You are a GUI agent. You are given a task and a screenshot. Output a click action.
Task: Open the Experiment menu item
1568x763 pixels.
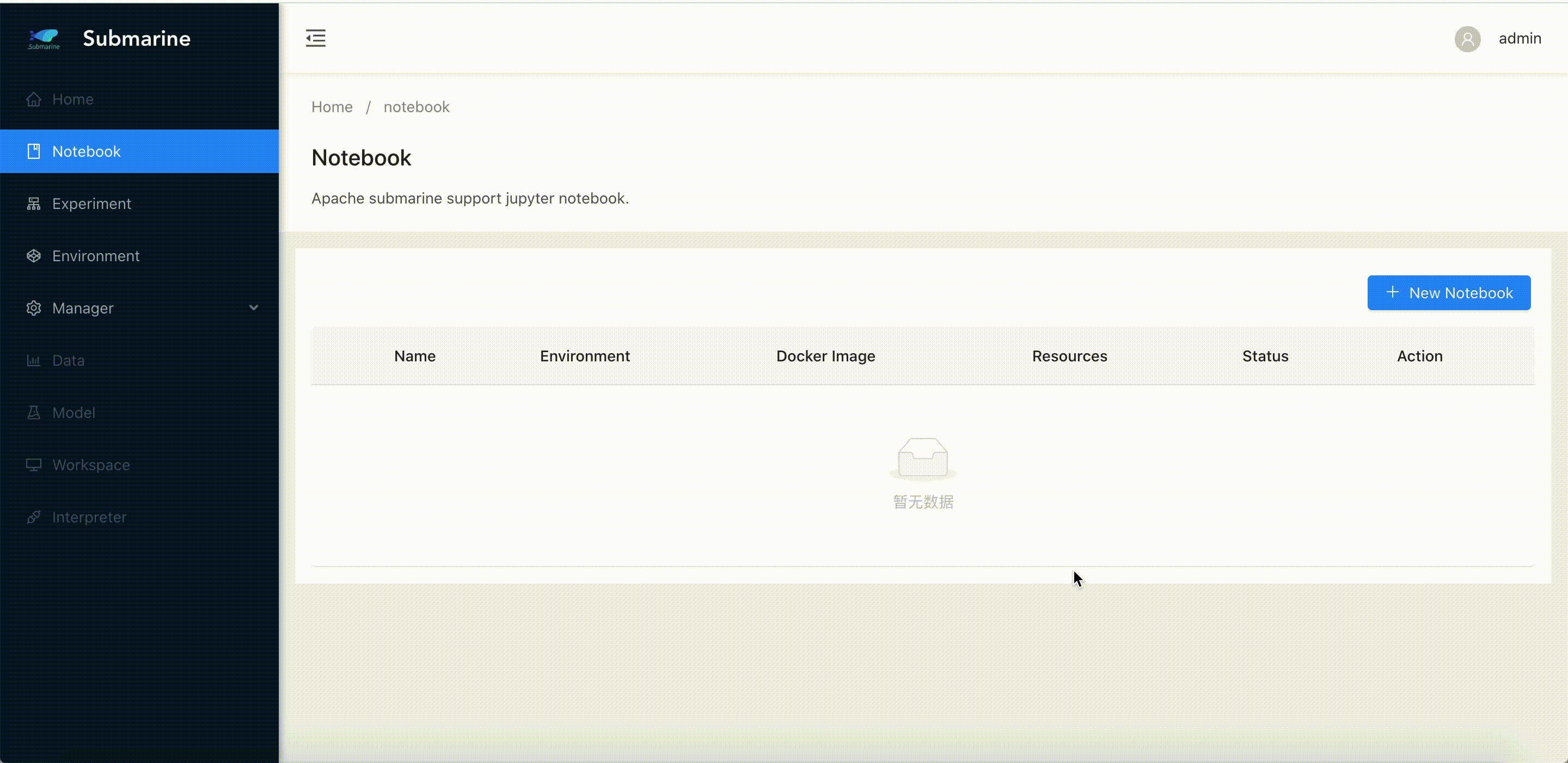pos(91,204)
